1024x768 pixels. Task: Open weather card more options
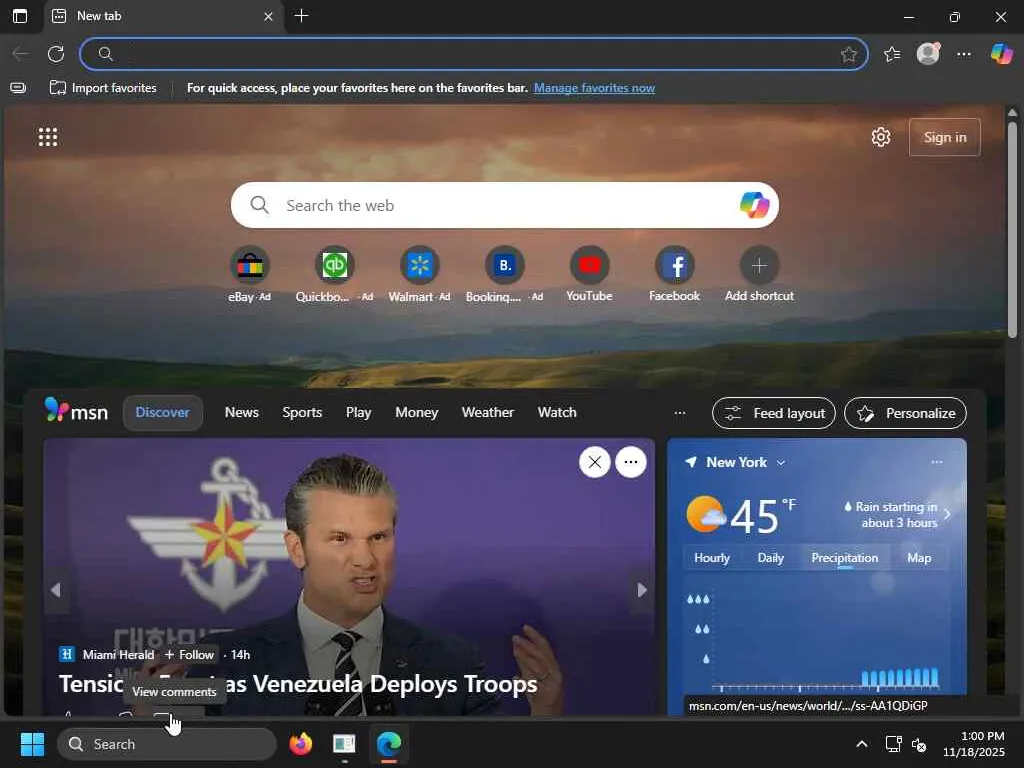[x=936, y=462]
